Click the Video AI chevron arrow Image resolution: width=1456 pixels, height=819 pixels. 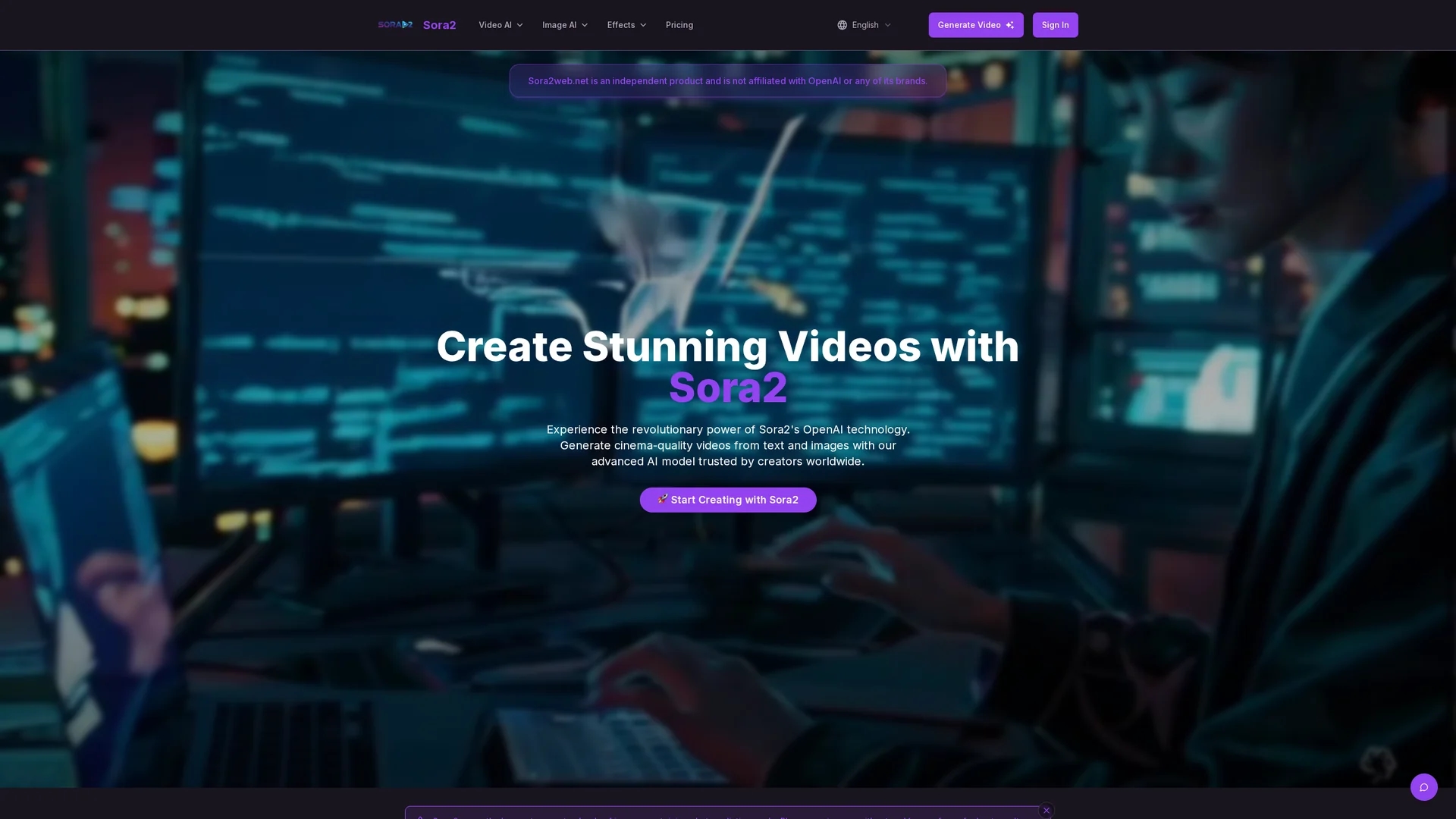[x=519, y=25]
